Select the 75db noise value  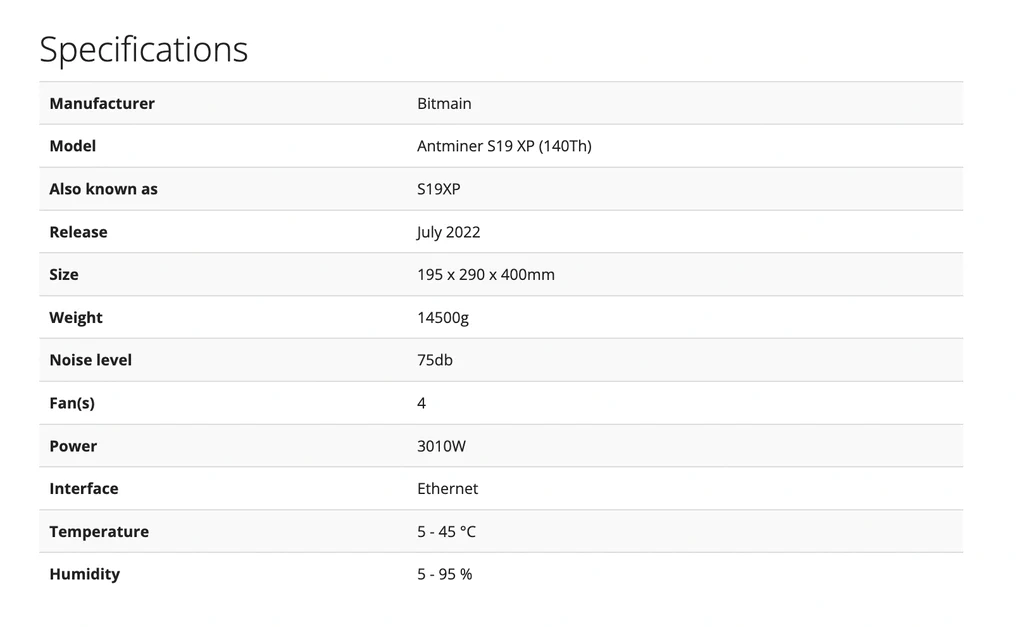coord(434,360)
